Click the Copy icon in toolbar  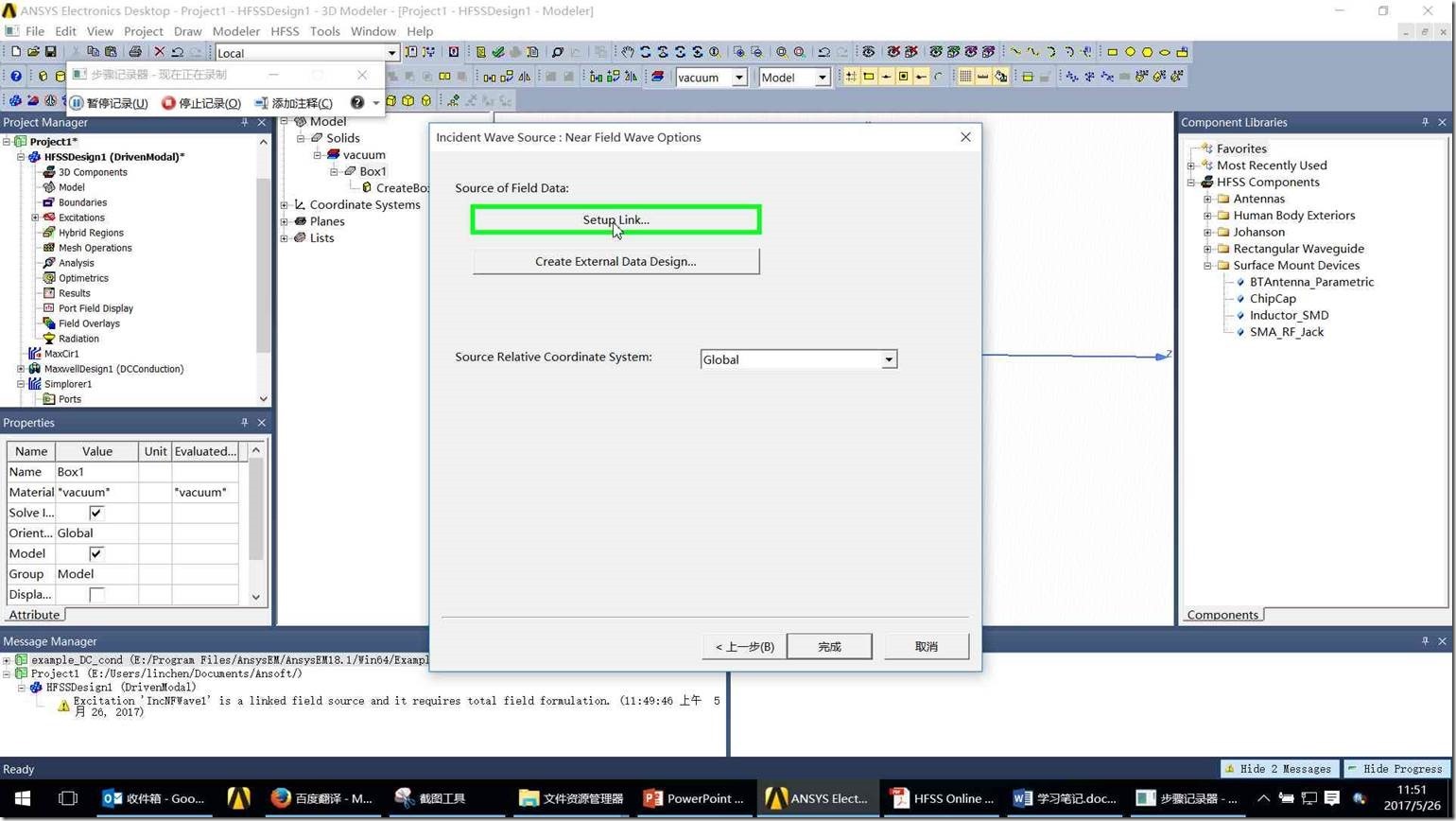[x=93, y=52]
